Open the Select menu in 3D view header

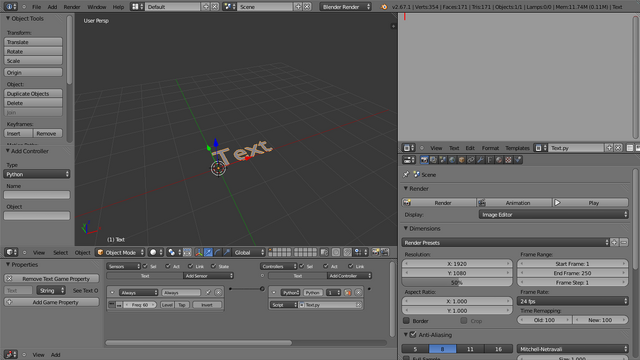pyautogui.click(x=60, y=252)
